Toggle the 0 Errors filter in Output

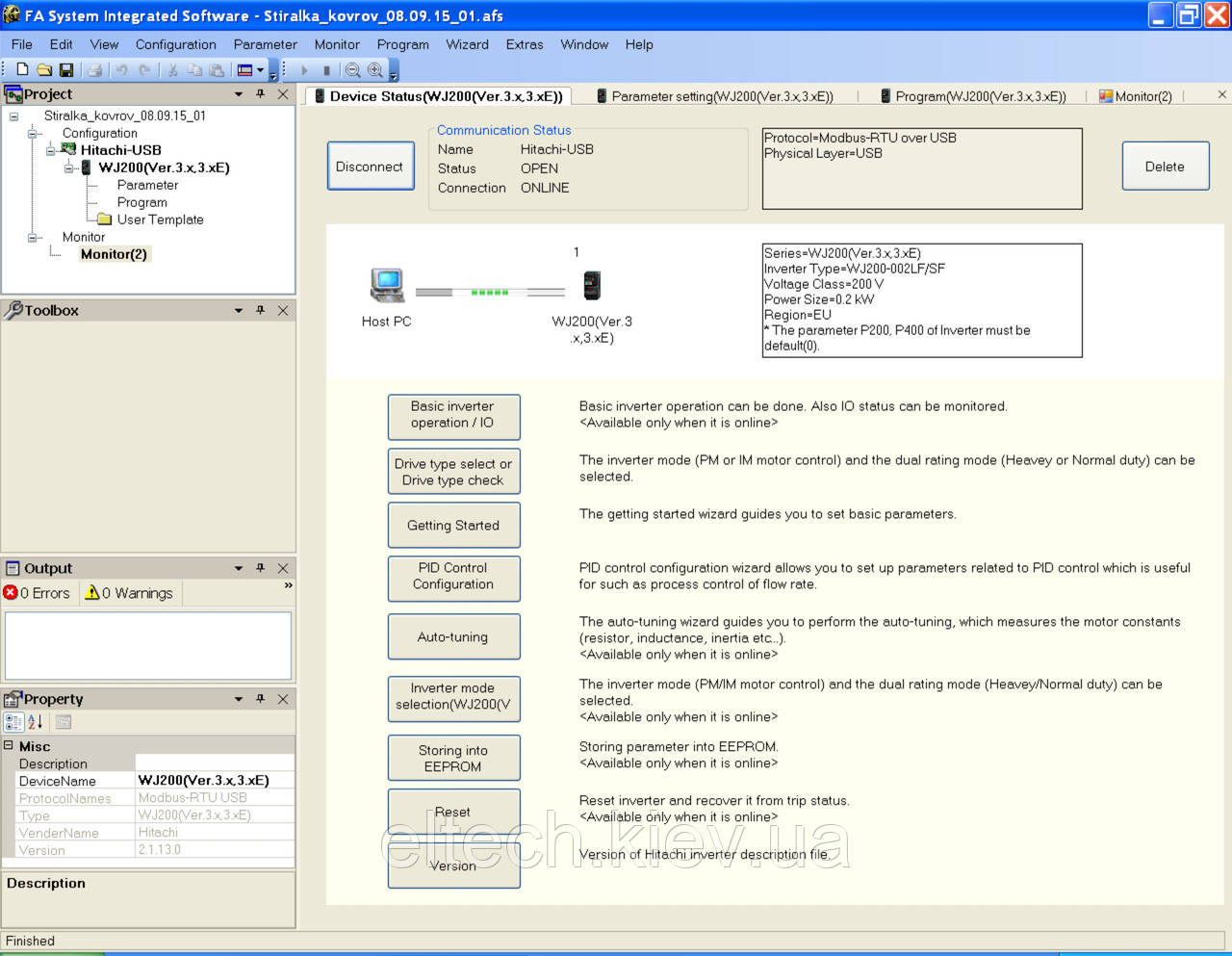click(x=38, y=593)
